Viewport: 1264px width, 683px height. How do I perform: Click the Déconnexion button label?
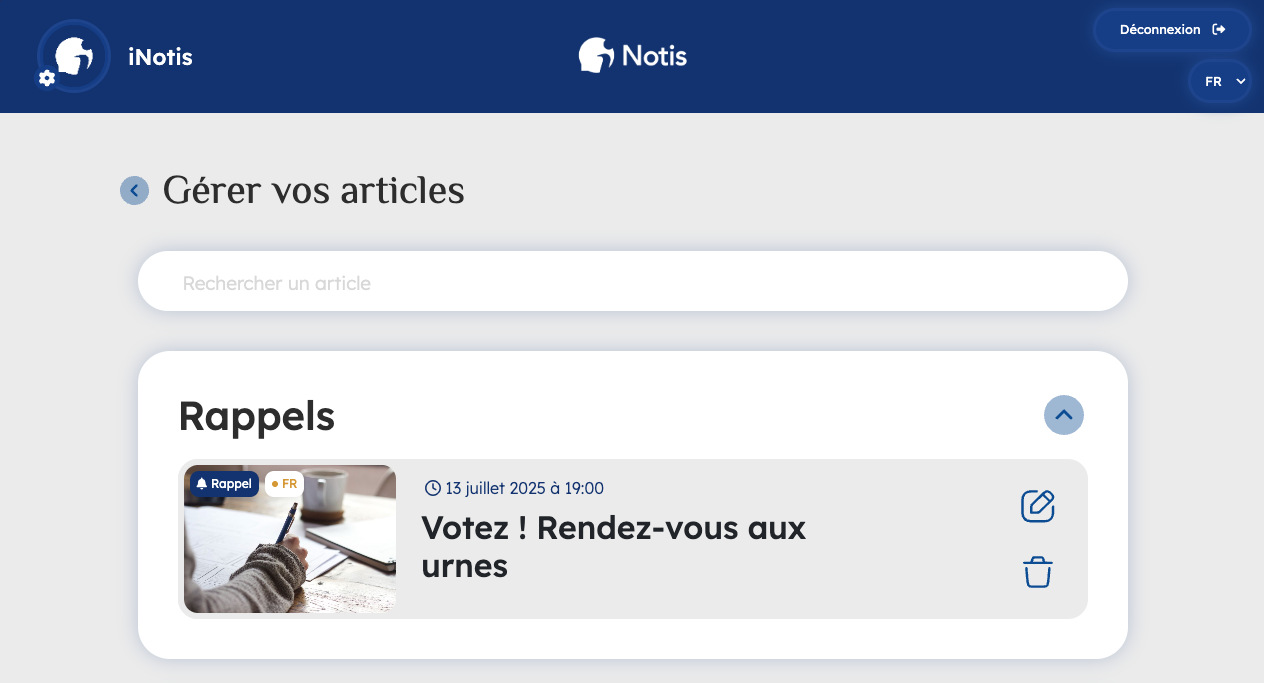(x=1160, y=30)
